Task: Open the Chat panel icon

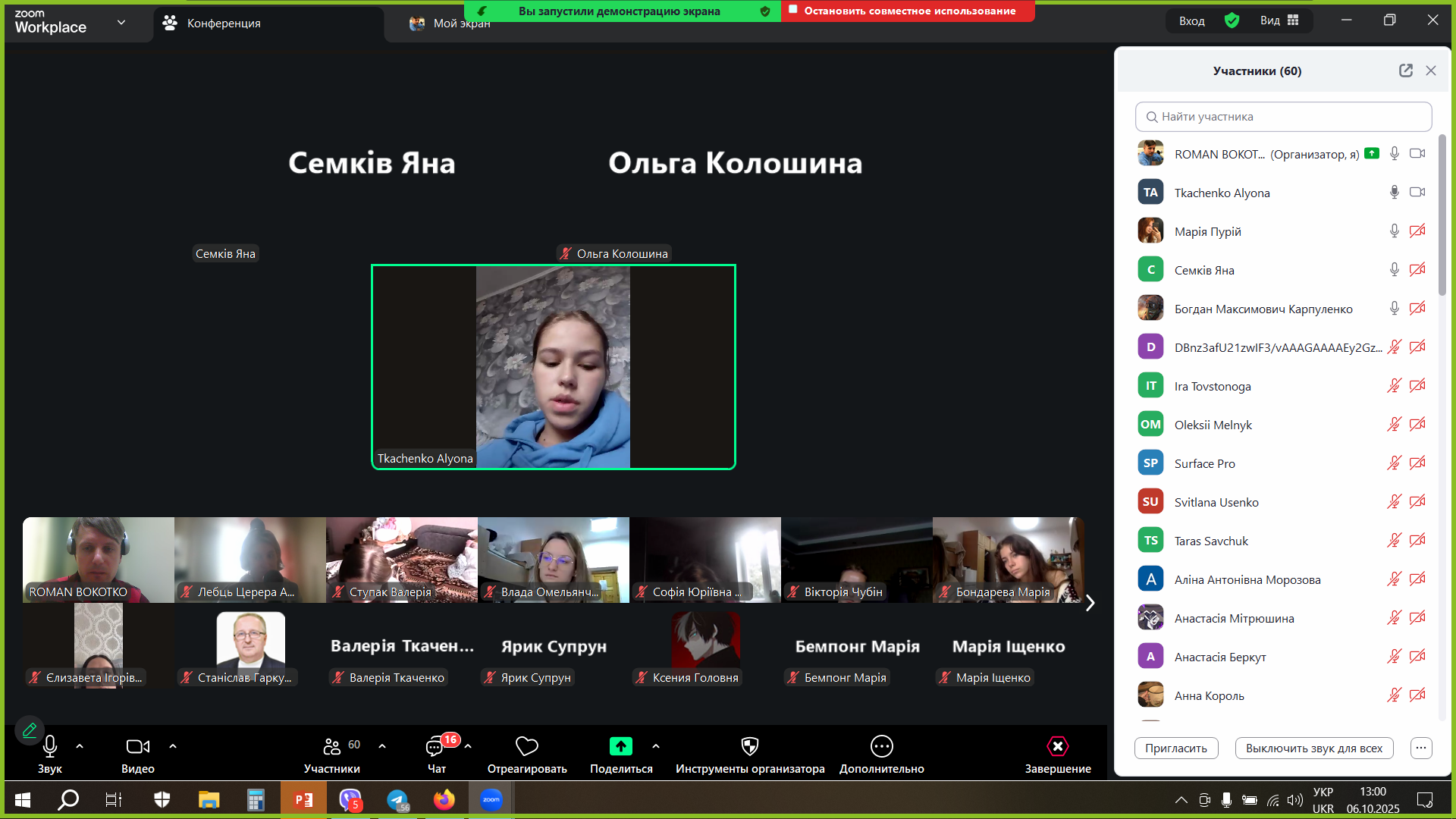Action: 436,748
